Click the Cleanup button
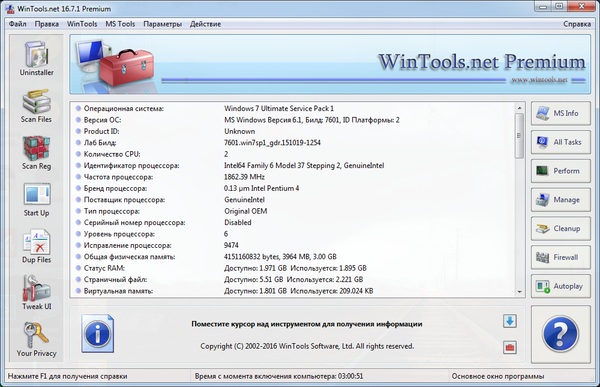Screen dimensions: 600x387 (x=561, y=229)
